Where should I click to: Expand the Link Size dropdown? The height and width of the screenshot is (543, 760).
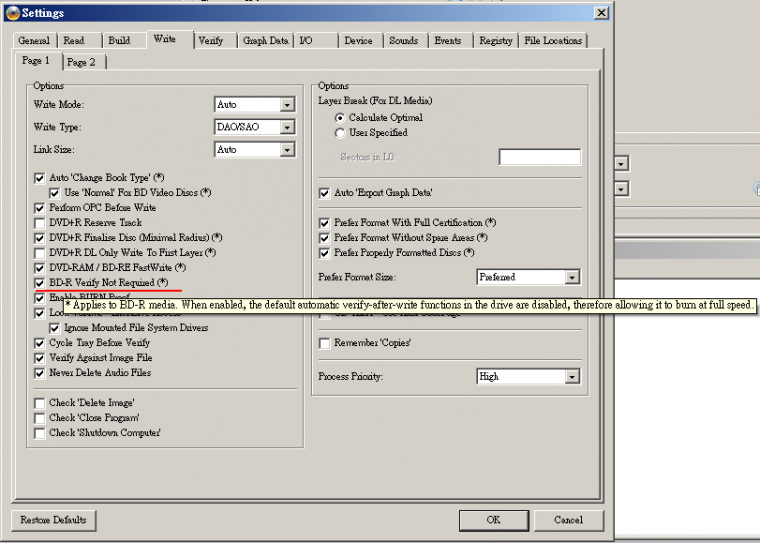[287, 150]
